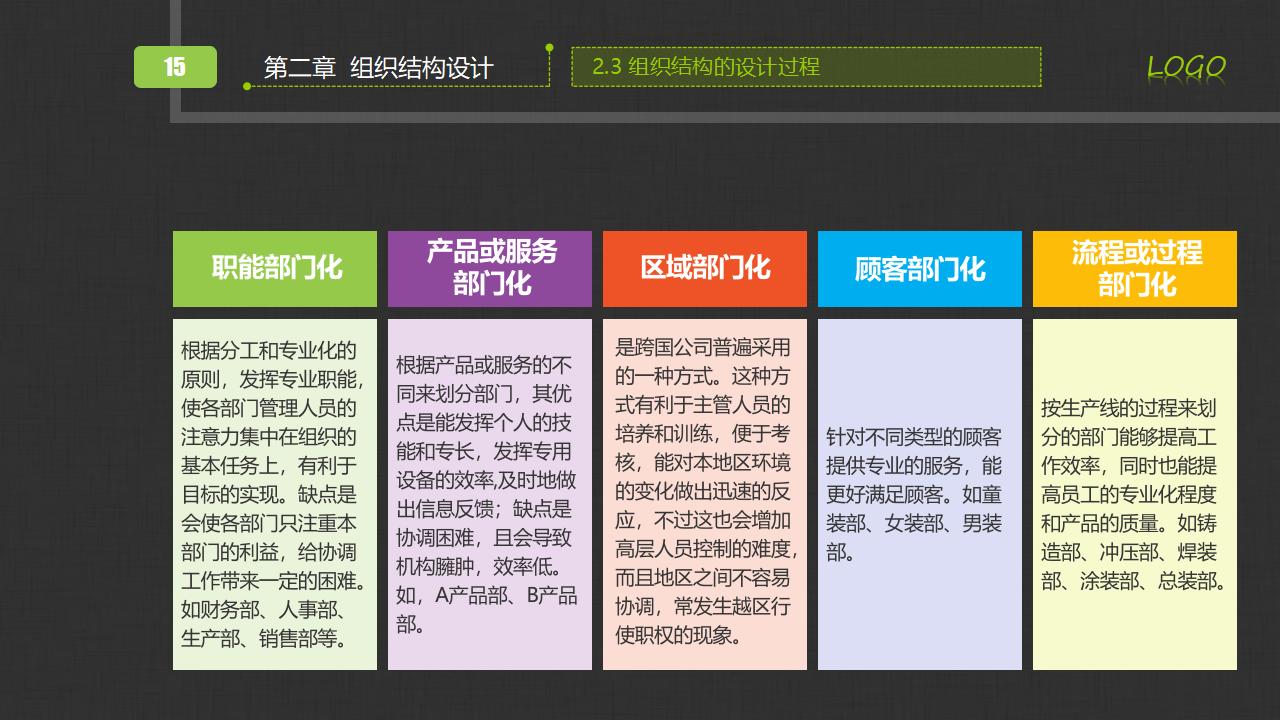Select the green 职能部门化 header box
Screen dimensions: 1280x720
[x=275, y=269]
